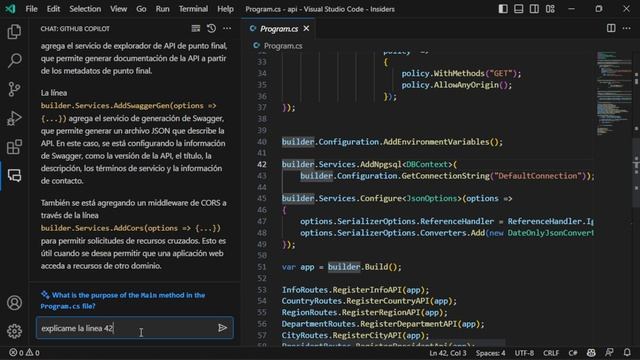Open the View menu
Image resolution: width=640 pixels, height=360 pixels.
click(118, 9)
